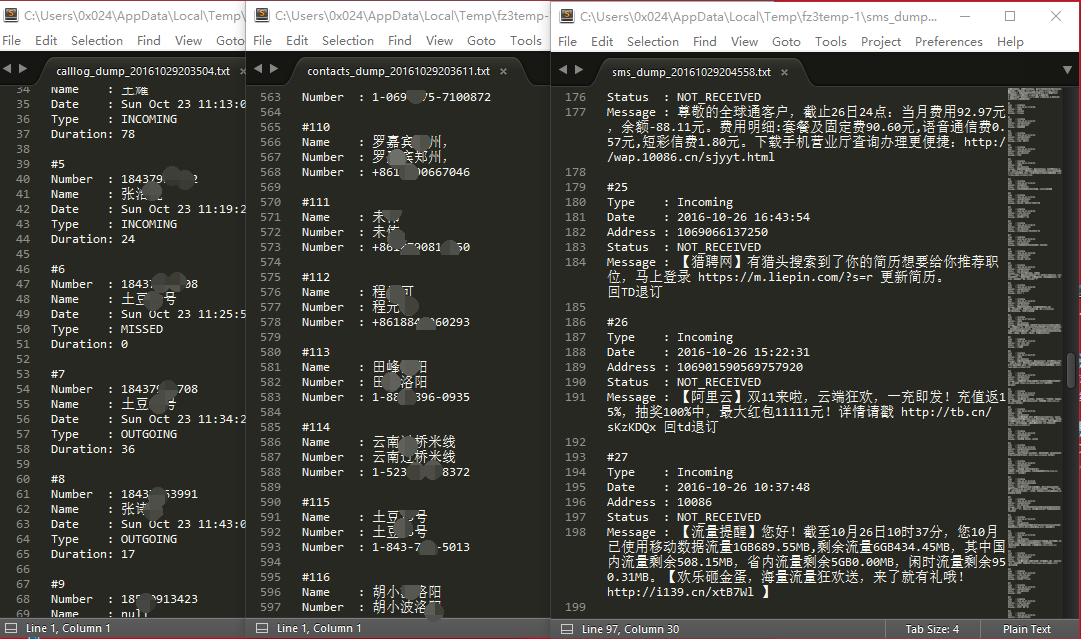
Task: Close the contacts_dump tab
Action: 503,72
